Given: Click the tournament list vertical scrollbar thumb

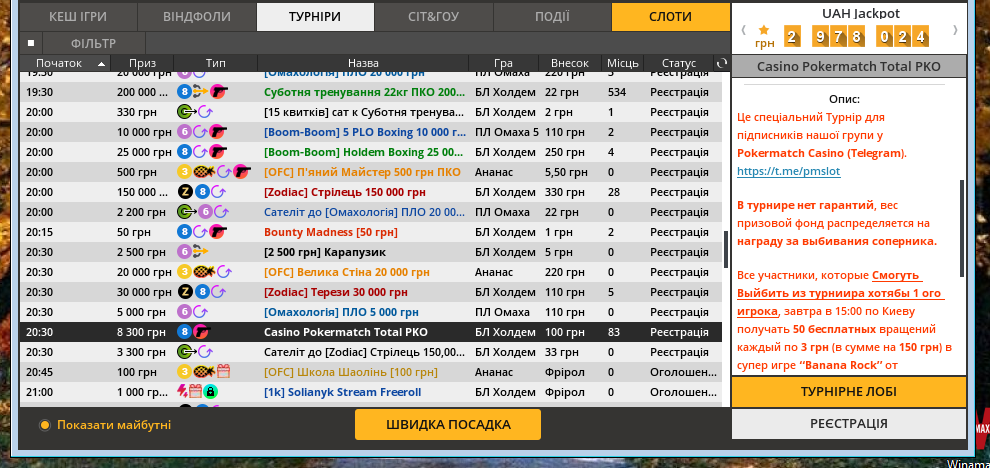Looking at the screenshot, I should click(x=726, y=248).
